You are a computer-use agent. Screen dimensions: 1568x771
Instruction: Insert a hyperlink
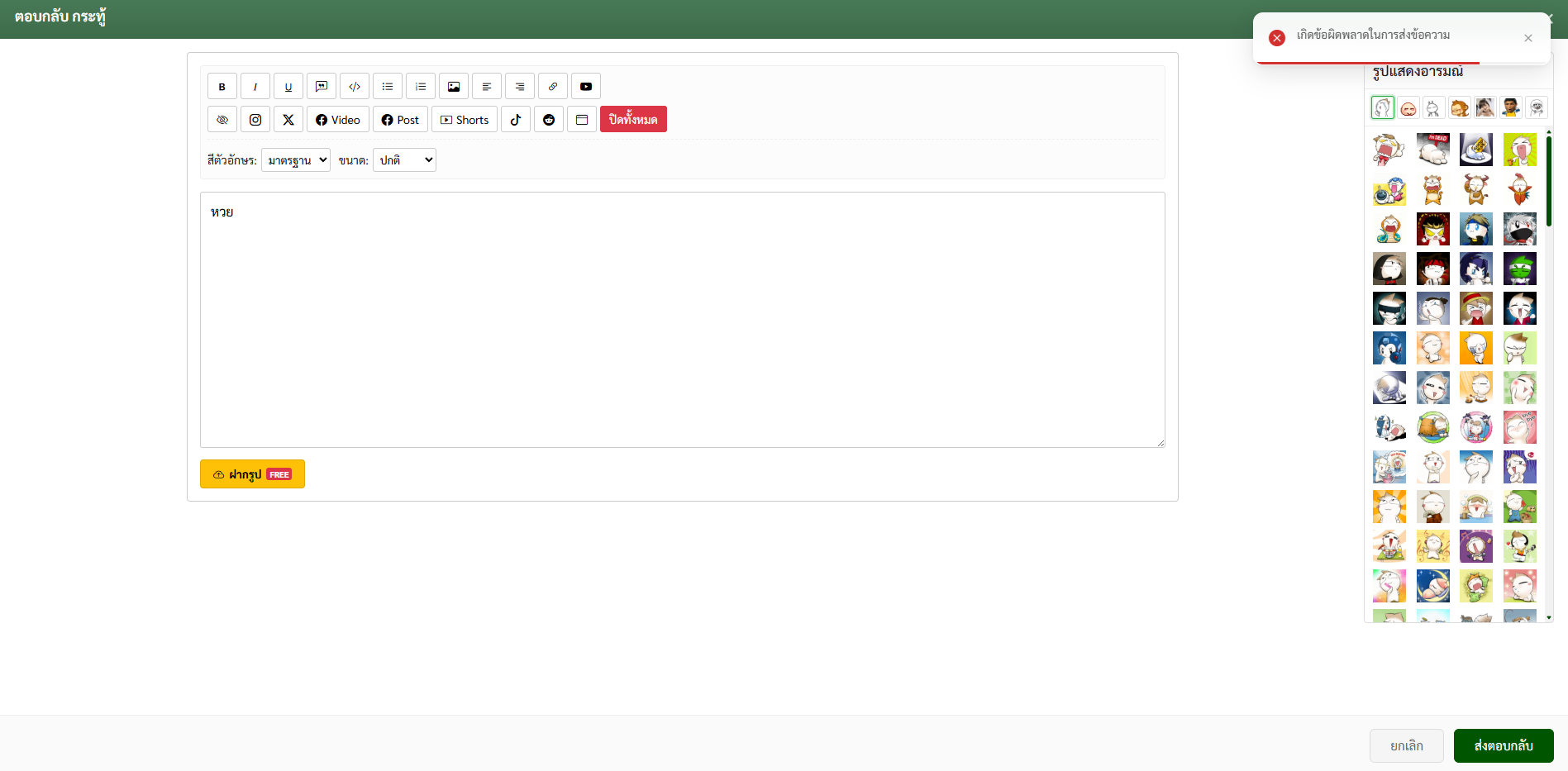[x=553, y=87]
